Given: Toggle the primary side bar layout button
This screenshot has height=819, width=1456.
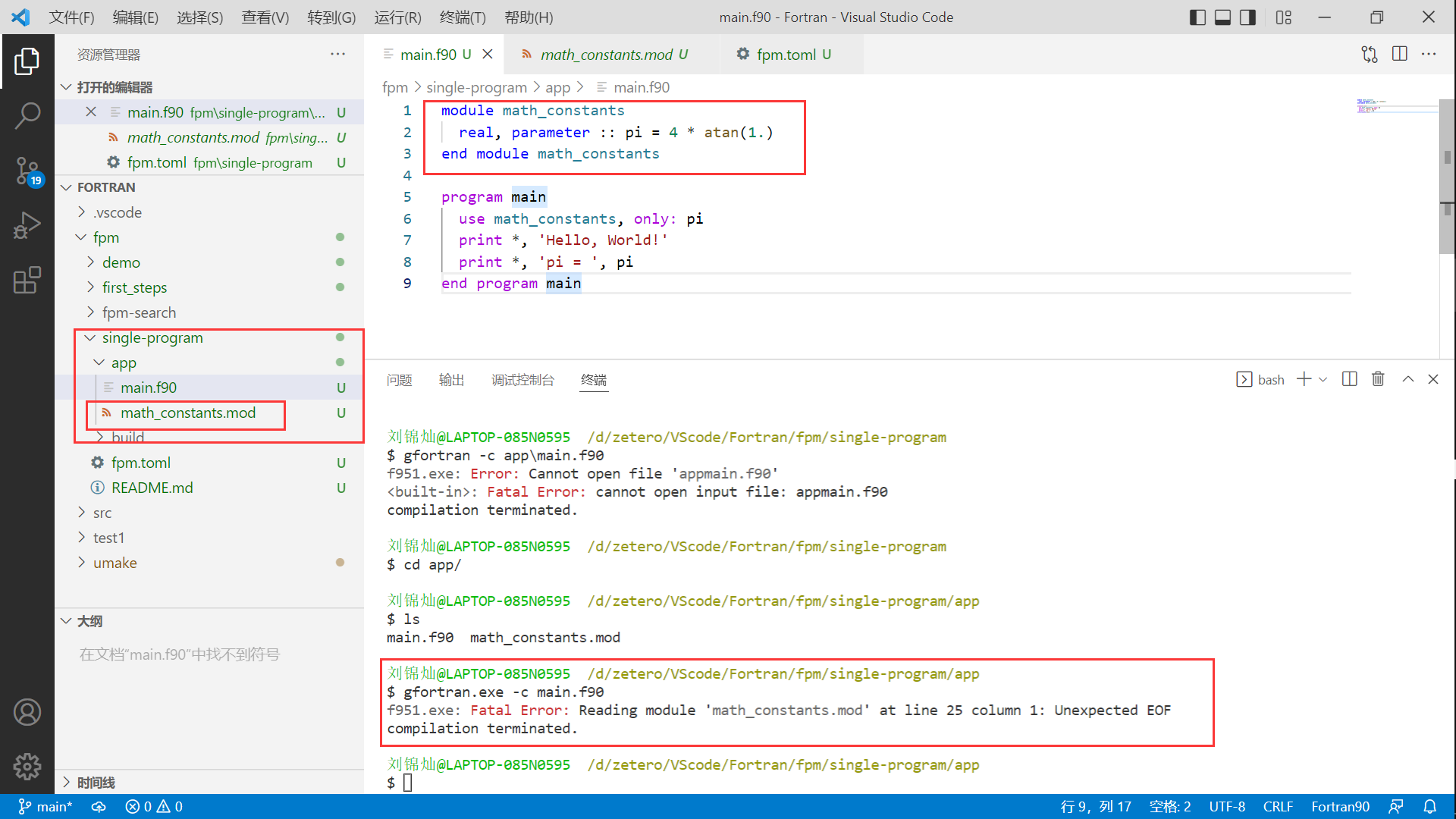Looking at the screenshot, I should [x=1197, y=17].
